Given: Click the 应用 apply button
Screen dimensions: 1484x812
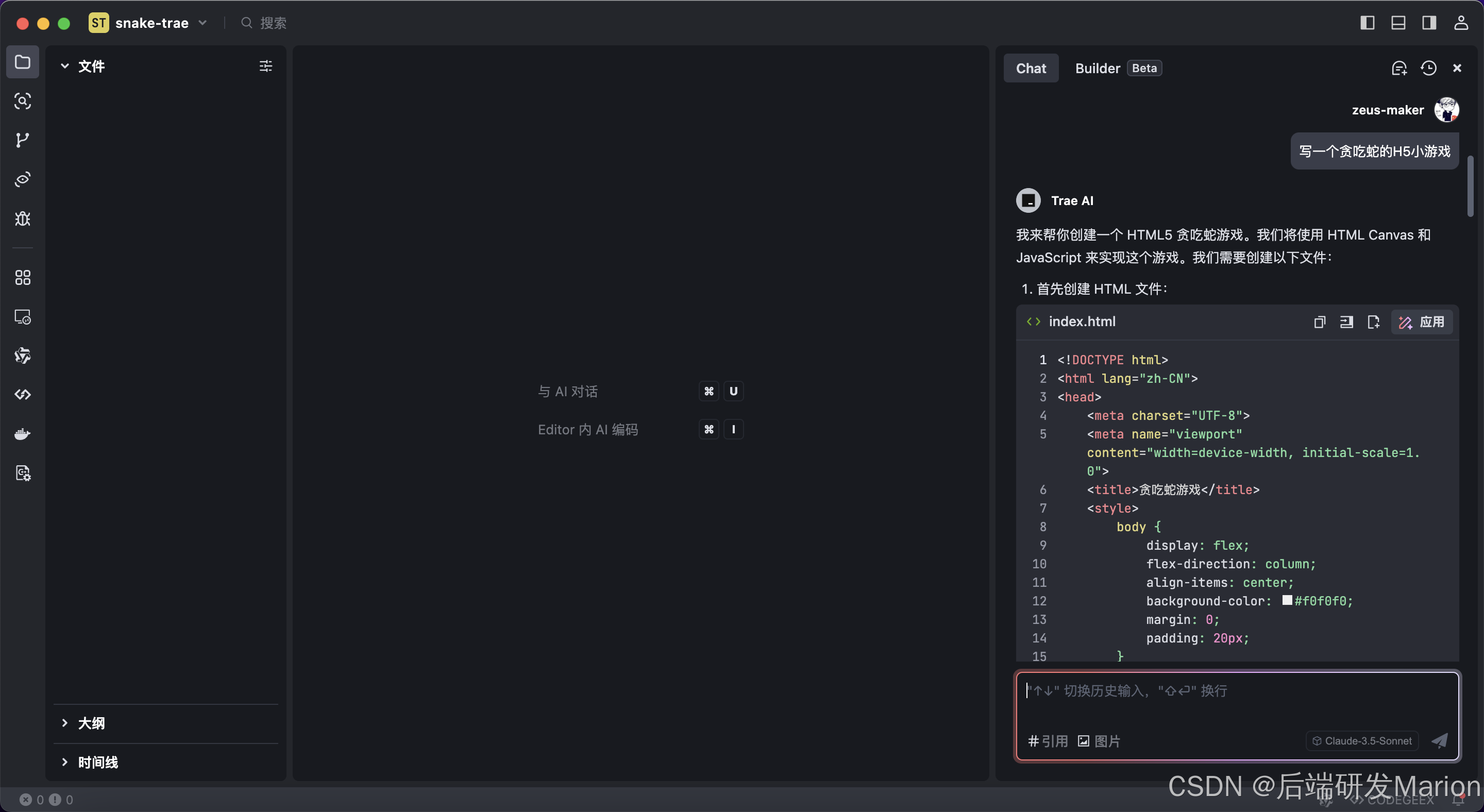Looking at the screenshot, I should (1422, 322).
